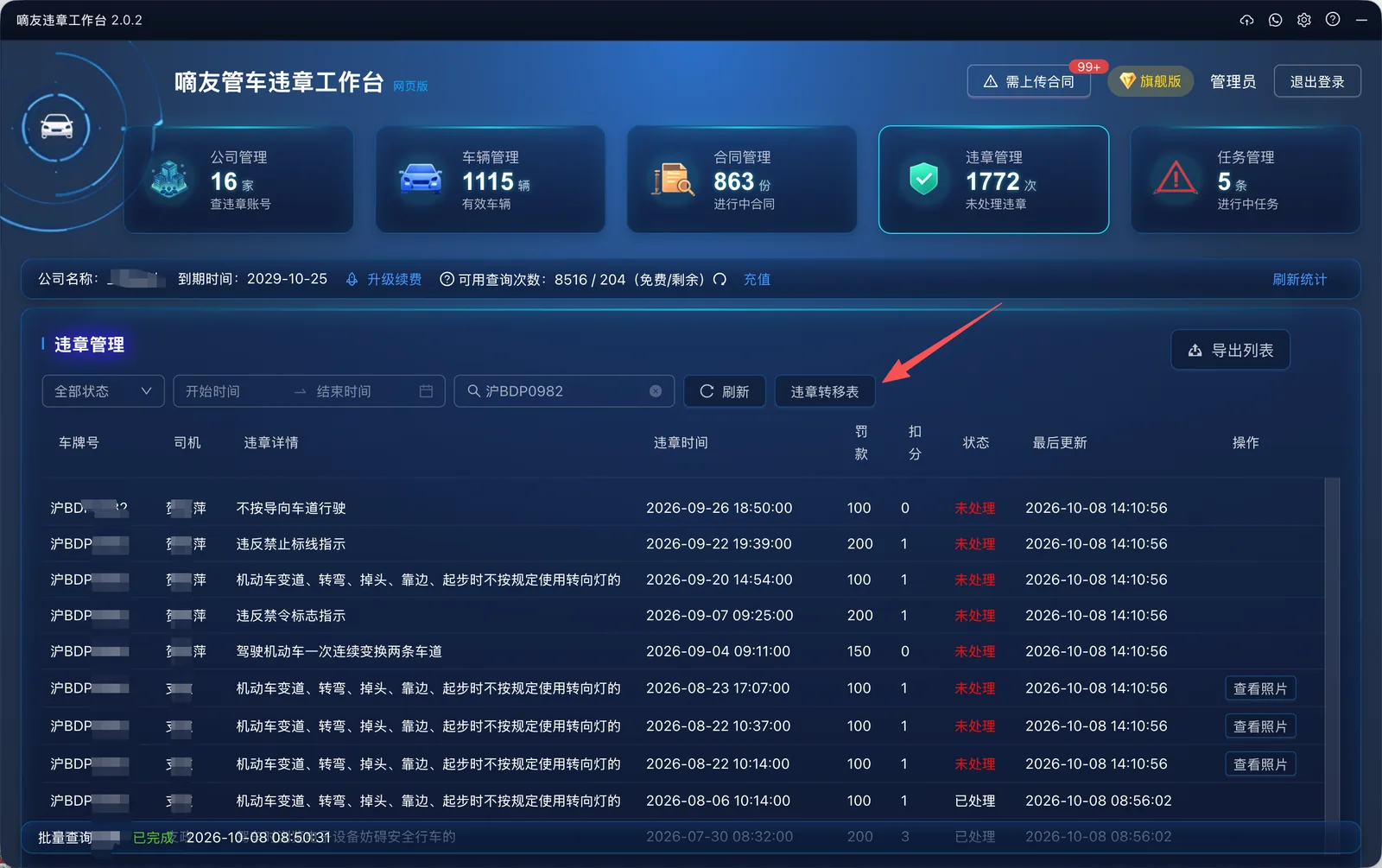Click the question icon before 可用查询次数
Image resolution: width=1382 pixels, height=868 pixels.
447,280
